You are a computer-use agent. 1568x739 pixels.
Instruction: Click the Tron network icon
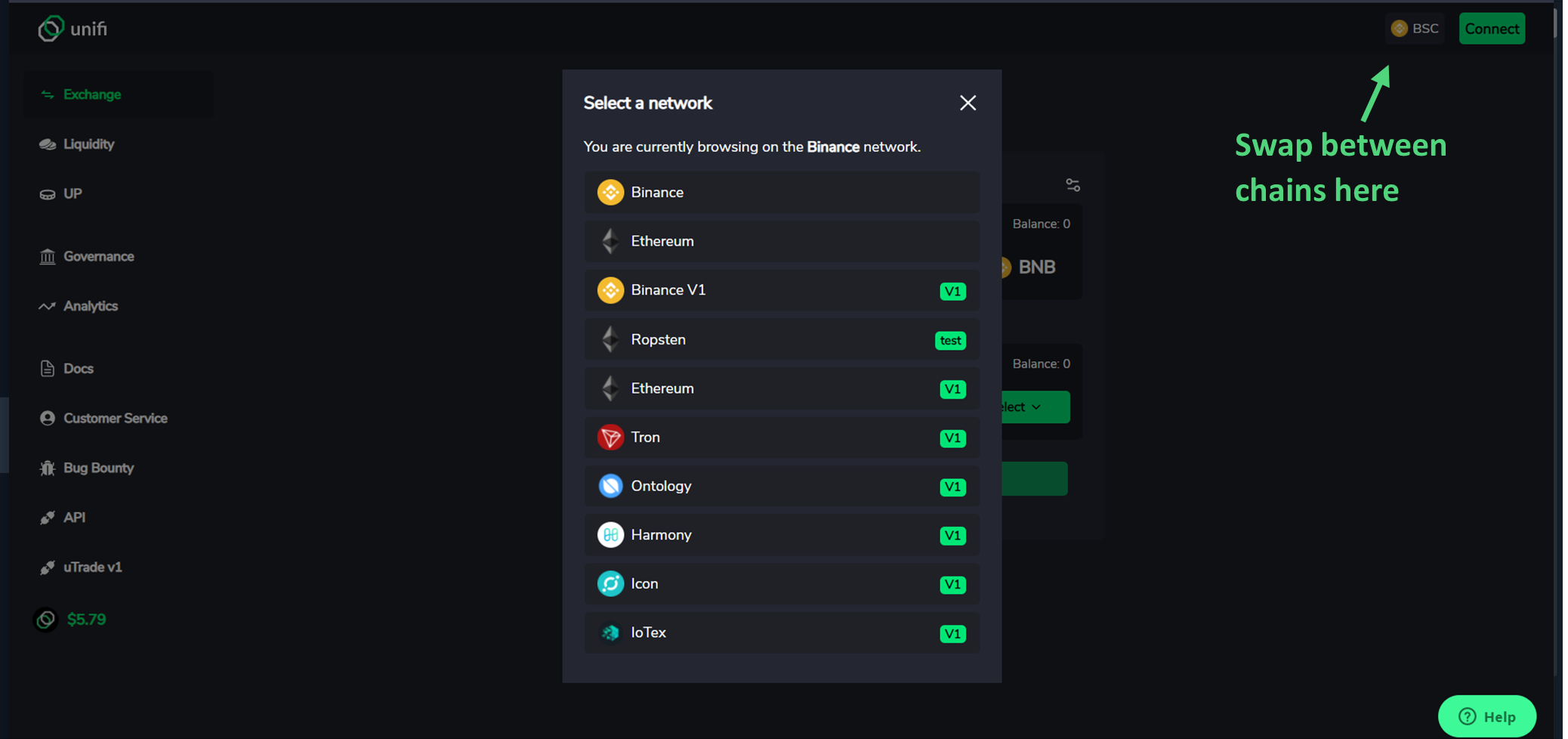point(610,438)
